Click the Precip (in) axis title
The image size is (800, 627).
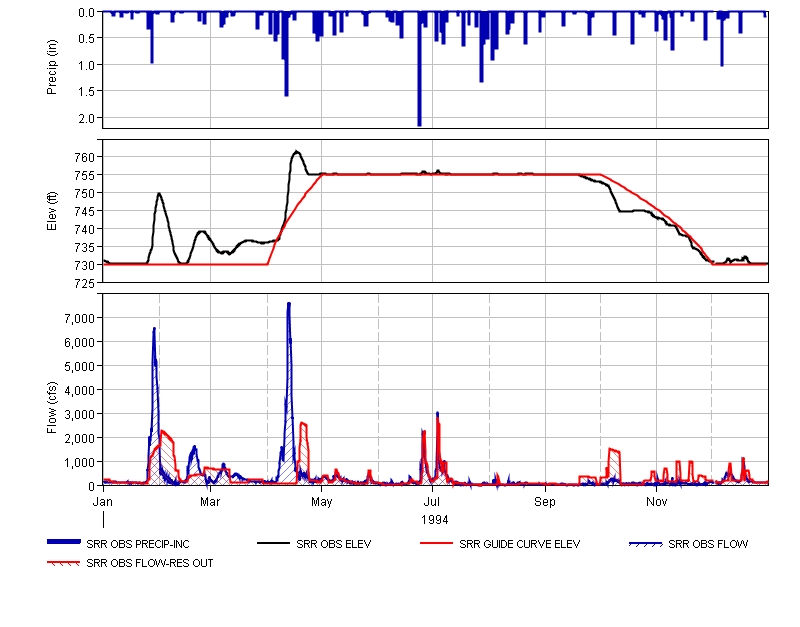tap(52, 70)
